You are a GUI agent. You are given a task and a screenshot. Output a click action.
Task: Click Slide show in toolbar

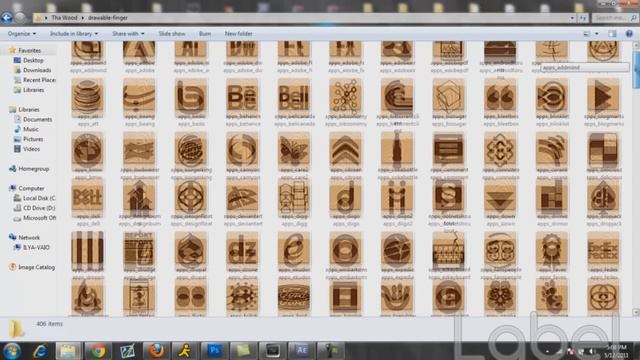[x=172, y=33]
